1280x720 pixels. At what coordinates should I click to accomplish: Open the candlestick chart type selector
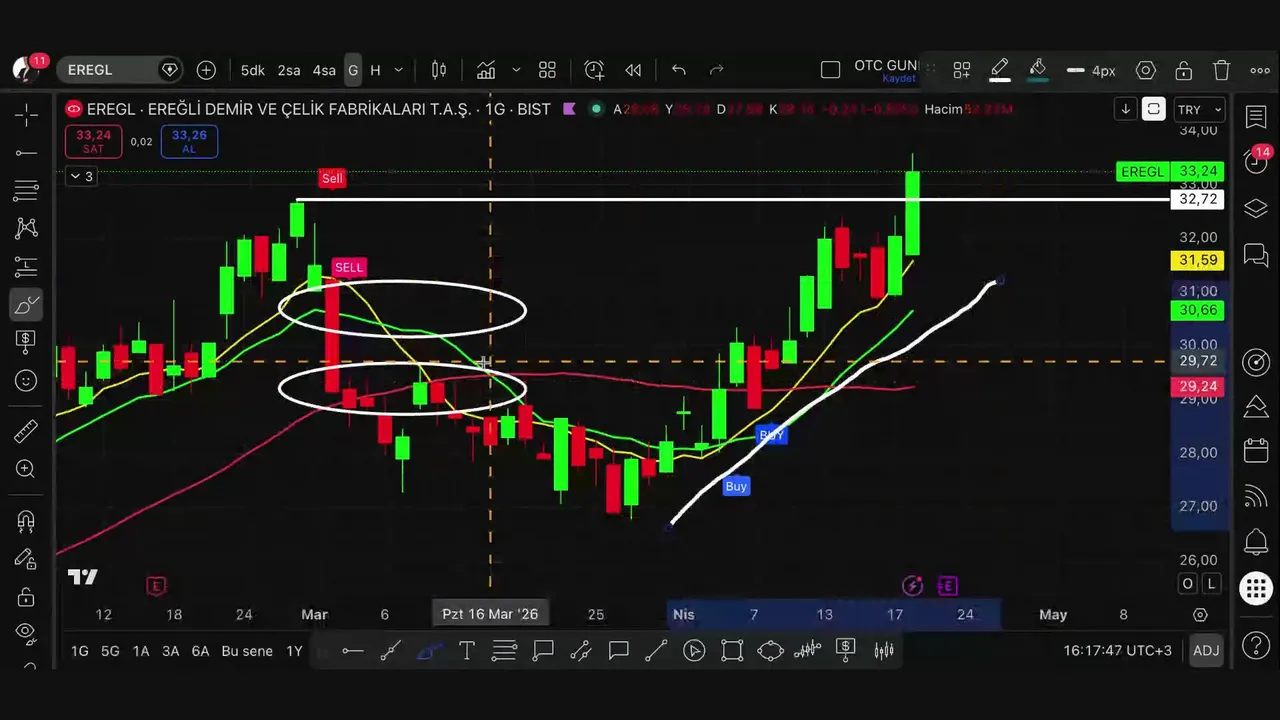439,70
